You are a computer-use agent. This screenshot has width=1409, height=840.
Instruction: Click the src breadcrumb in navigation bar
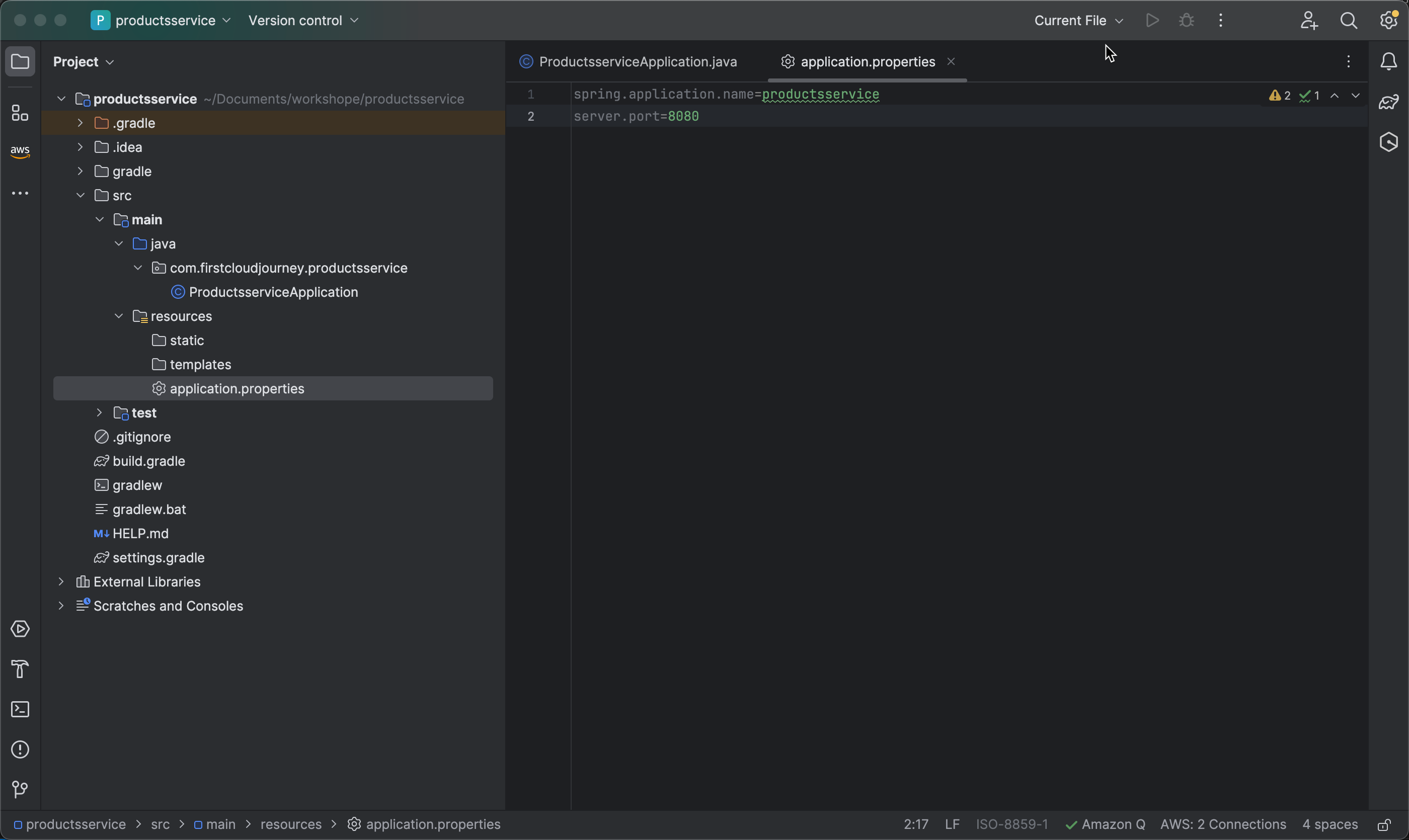click(160, 825)
